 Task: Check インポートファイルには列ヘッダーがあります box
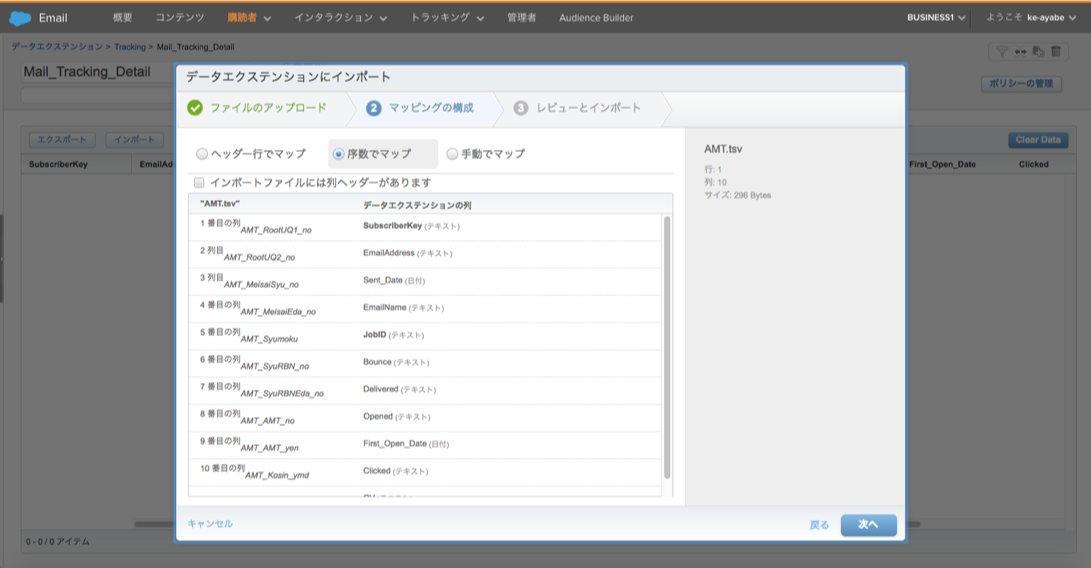[199, 182]
